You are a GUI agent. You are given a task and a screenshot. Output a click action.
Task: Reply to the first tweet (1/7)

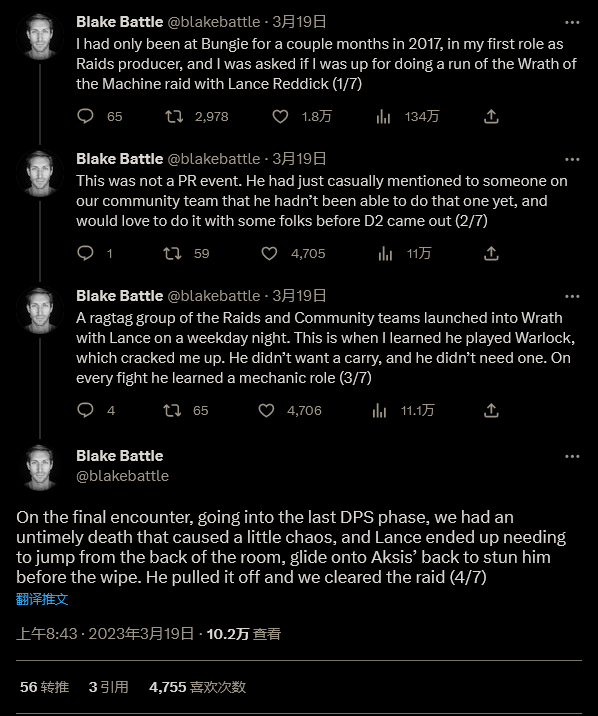pyautogui.click(x=85, y=116)
